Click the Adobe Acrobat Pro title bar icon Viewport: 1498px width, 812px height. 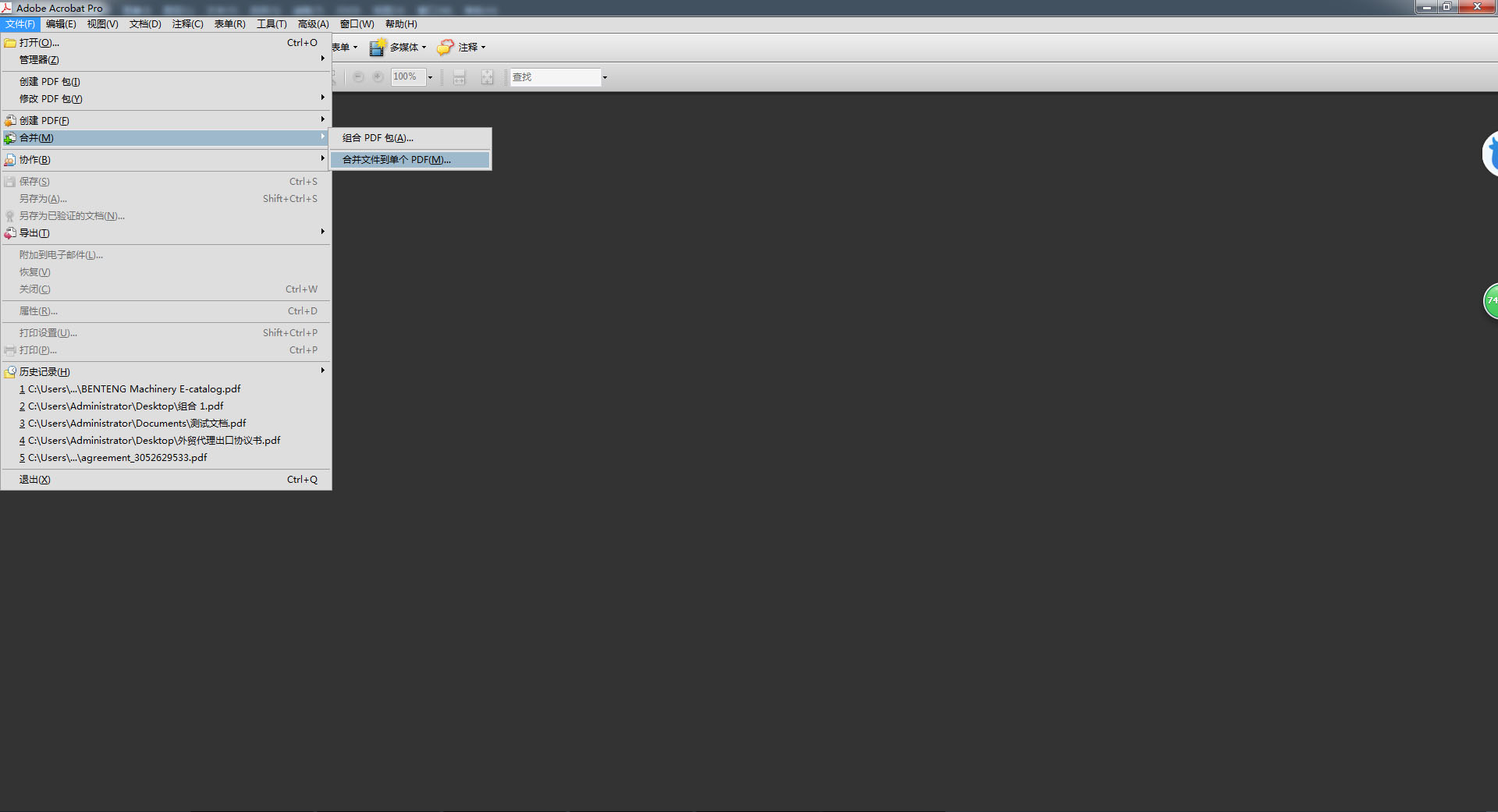(7, 8)
